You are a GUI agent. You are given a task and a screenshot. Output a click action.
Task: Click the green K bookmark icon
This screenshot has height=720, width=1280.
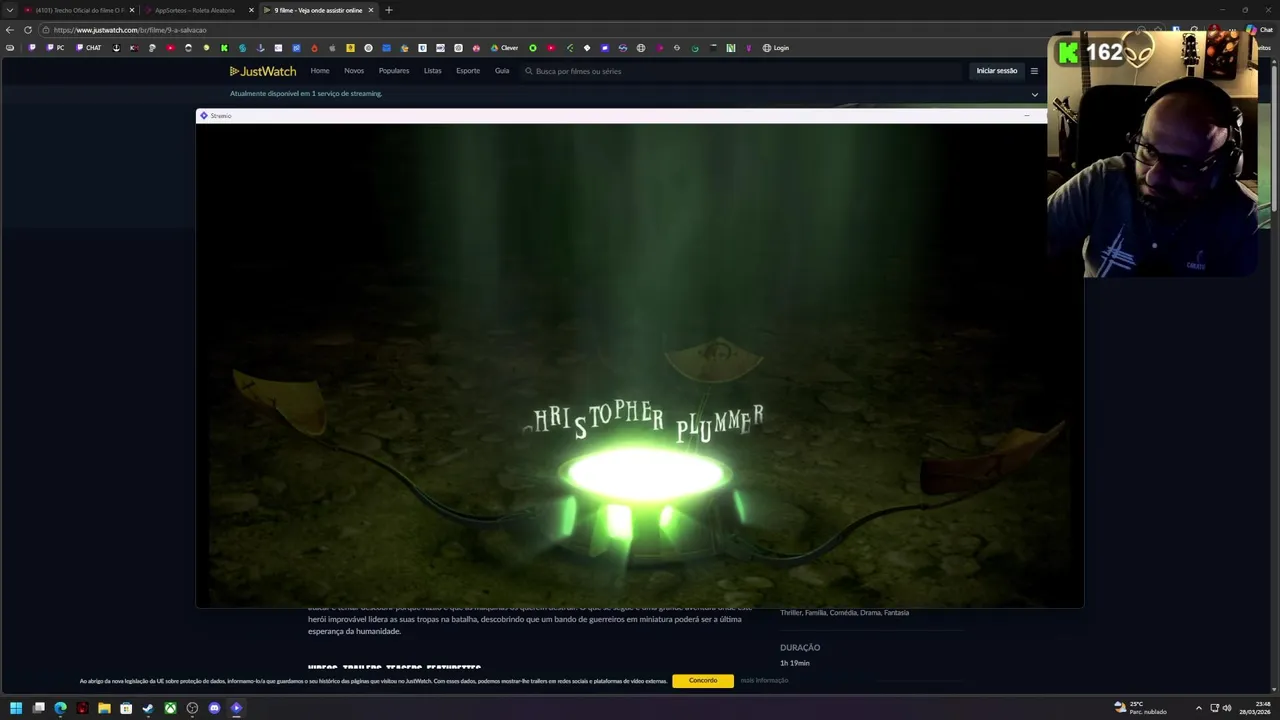pos(224,48)
